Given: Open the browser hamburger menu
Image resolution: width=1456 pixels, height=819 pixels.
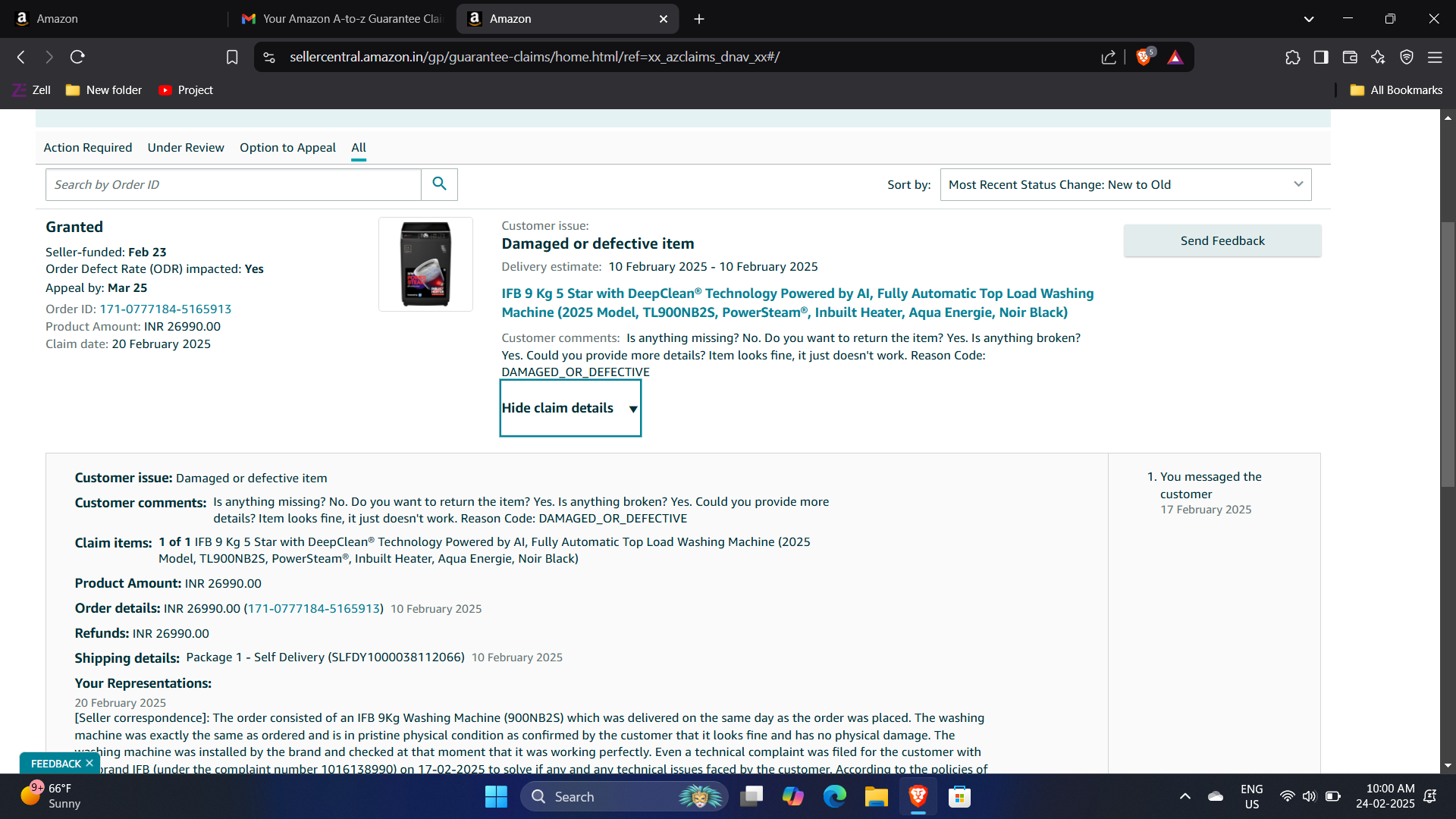Looking at the screenshot, I should click(1435, 57).
